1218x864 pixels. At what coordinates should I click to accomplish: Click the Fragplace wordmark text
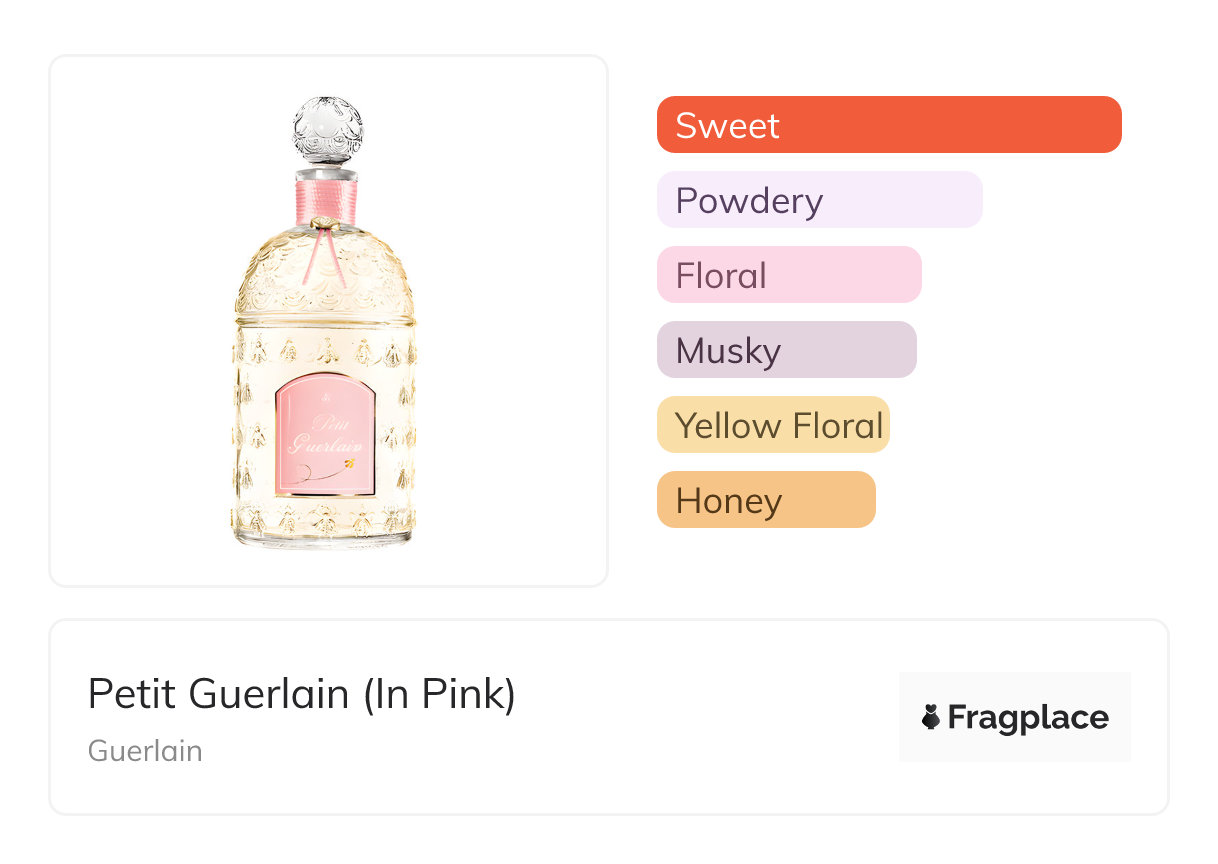(x=1028, y=717)
